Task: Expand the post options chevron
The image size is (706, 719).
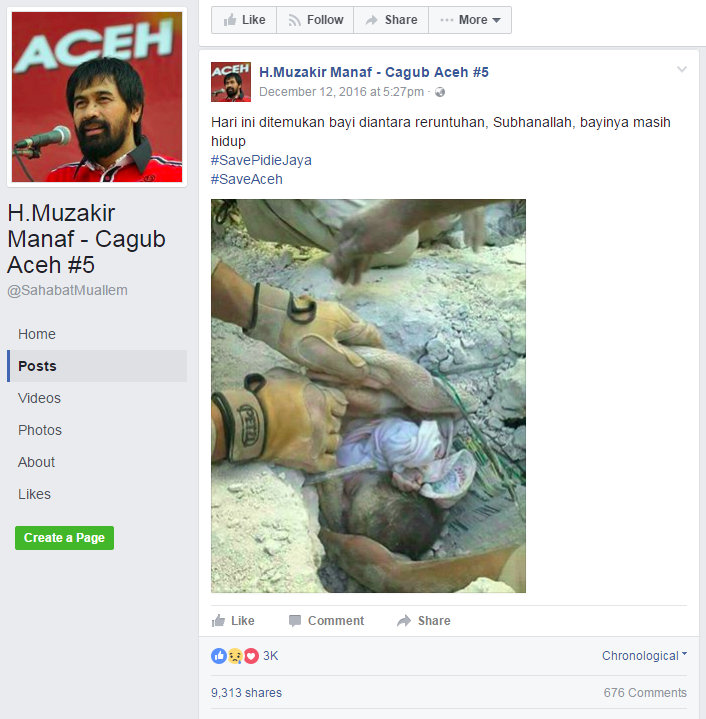Action: tap(682, 69)
